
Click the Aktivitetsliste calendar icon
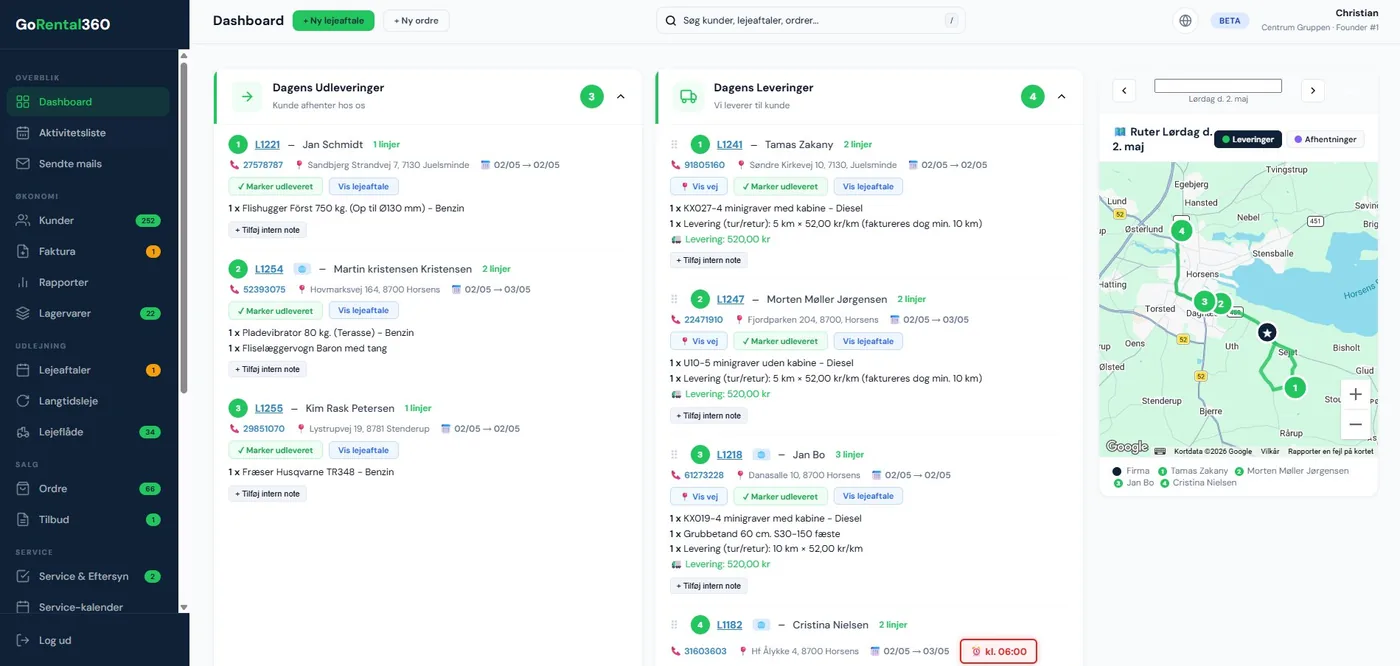[23, 133]
